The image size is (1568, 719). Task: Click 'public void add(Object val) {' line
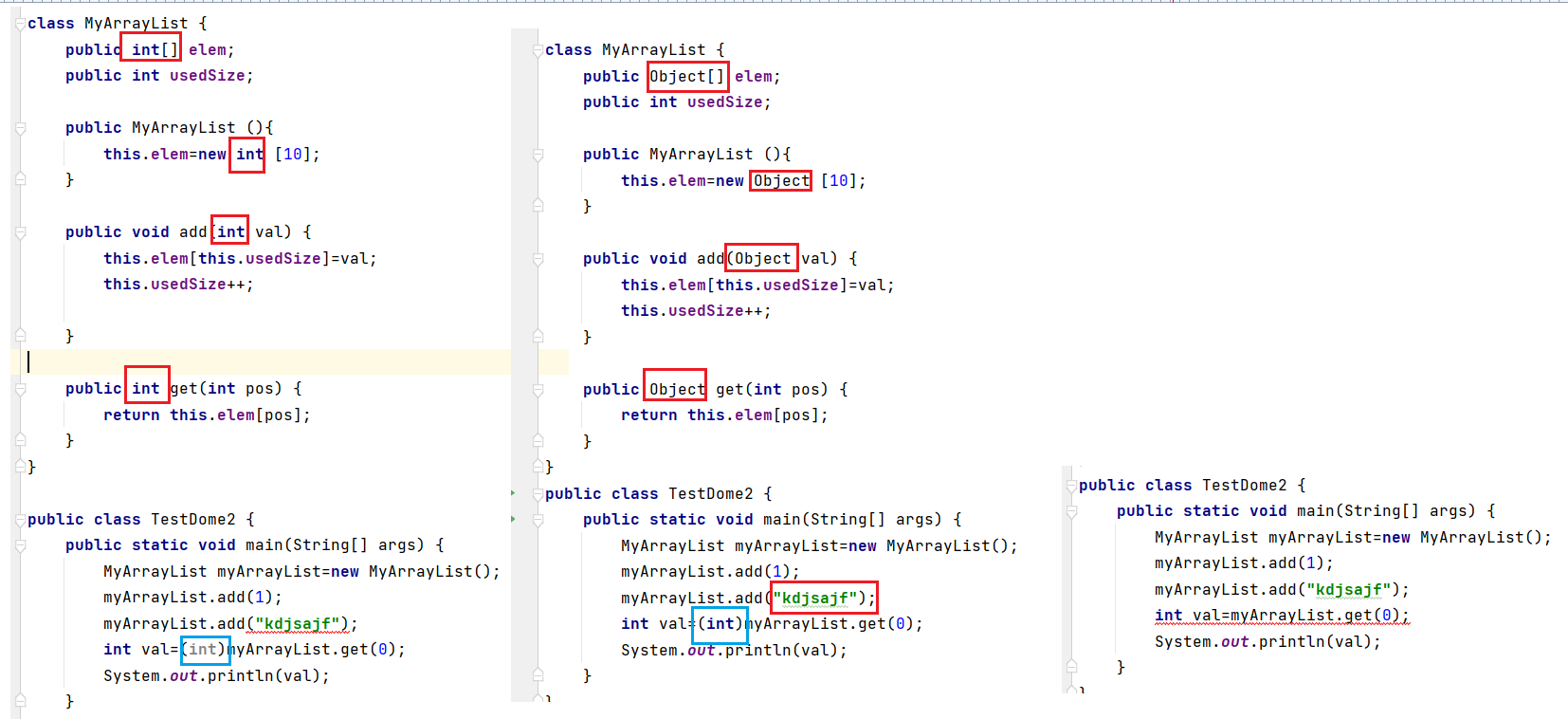(x=720, y=259)
